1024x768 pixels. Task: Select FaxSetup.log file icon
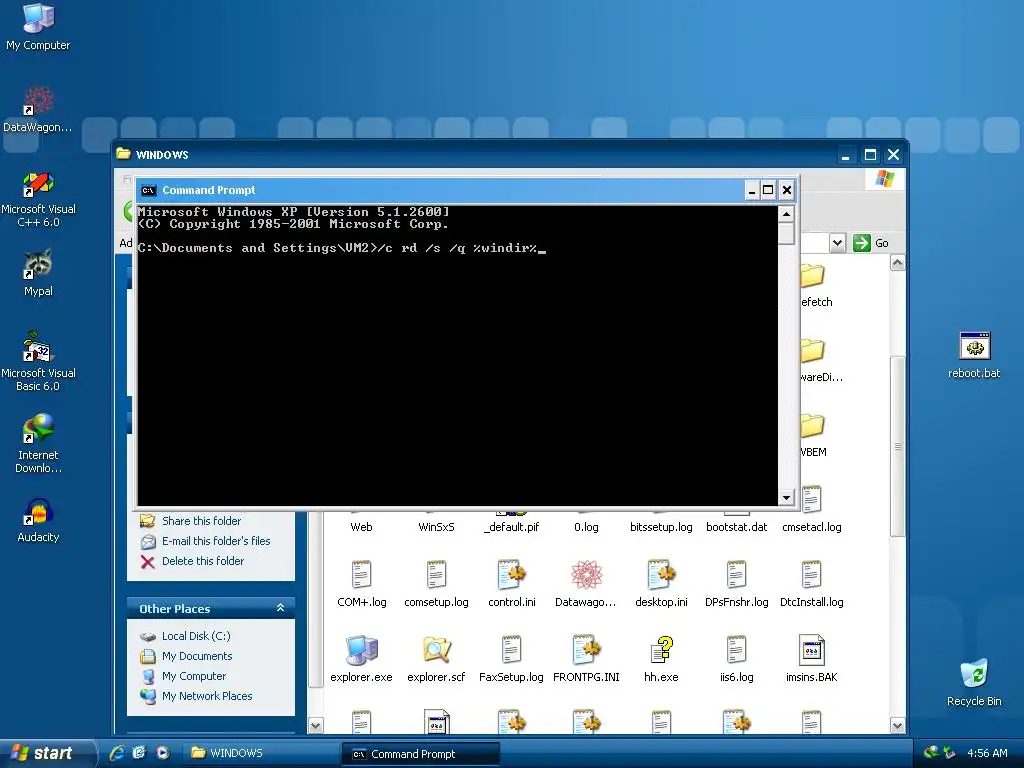click(511, 650)
